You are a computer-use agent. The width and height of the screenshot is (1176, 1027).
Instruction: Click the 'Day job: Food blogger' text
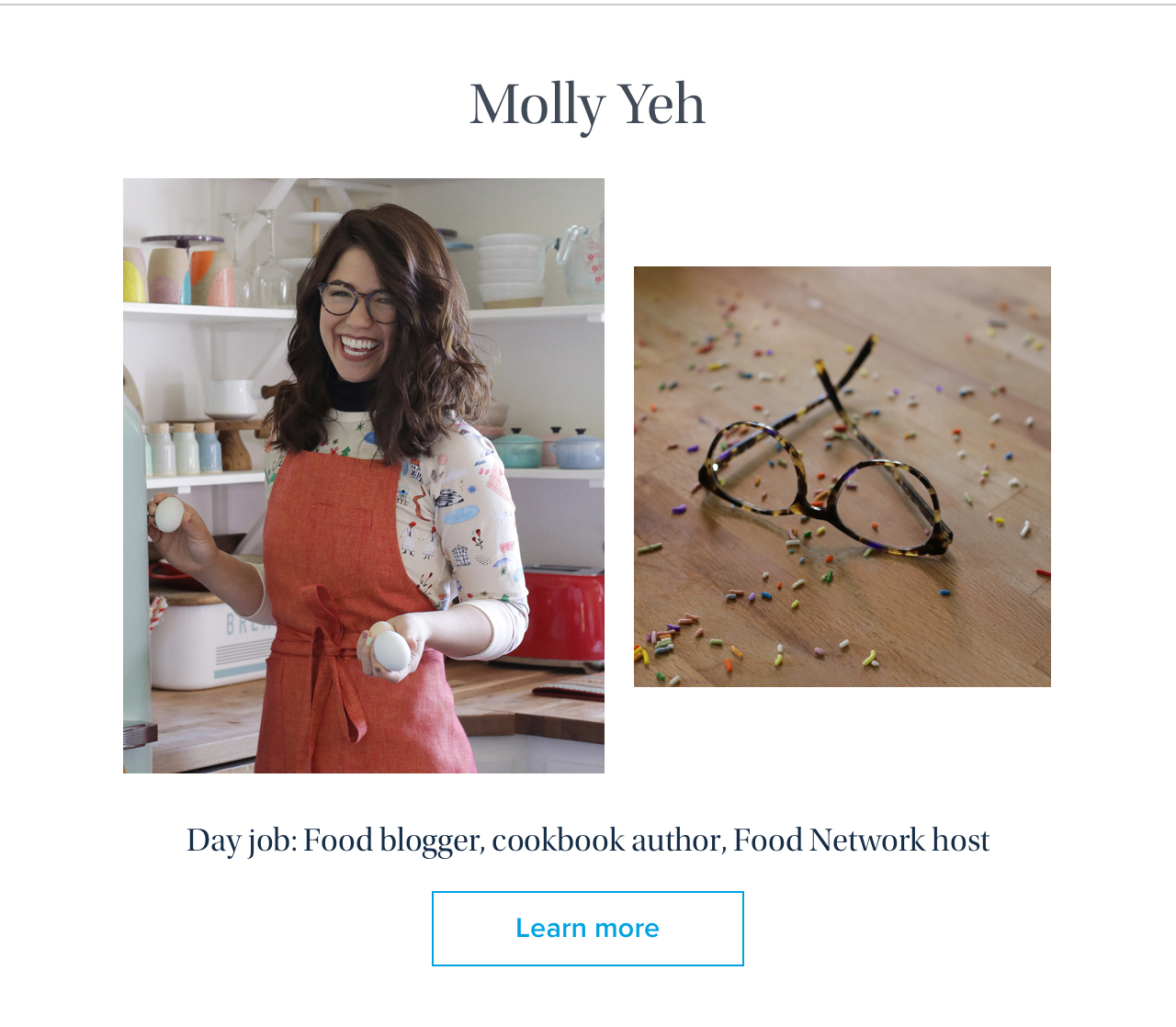coord(334,841)
